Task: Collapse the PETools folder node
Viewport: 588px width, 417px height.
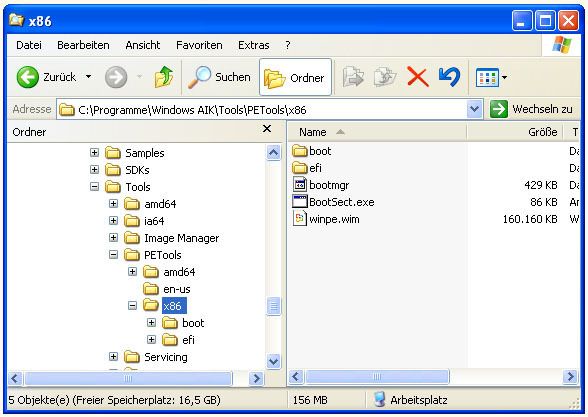Action: click(113, 255)
